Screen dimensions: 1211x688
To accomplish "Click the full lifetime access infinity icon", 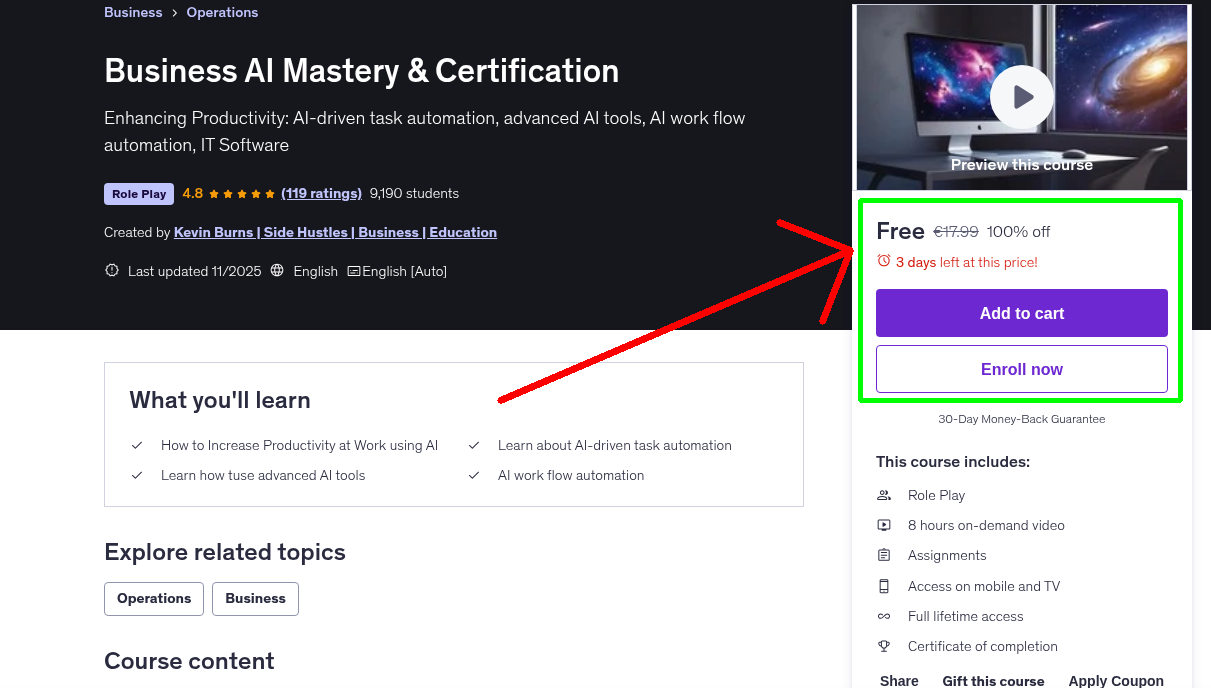I will point(884,616).
